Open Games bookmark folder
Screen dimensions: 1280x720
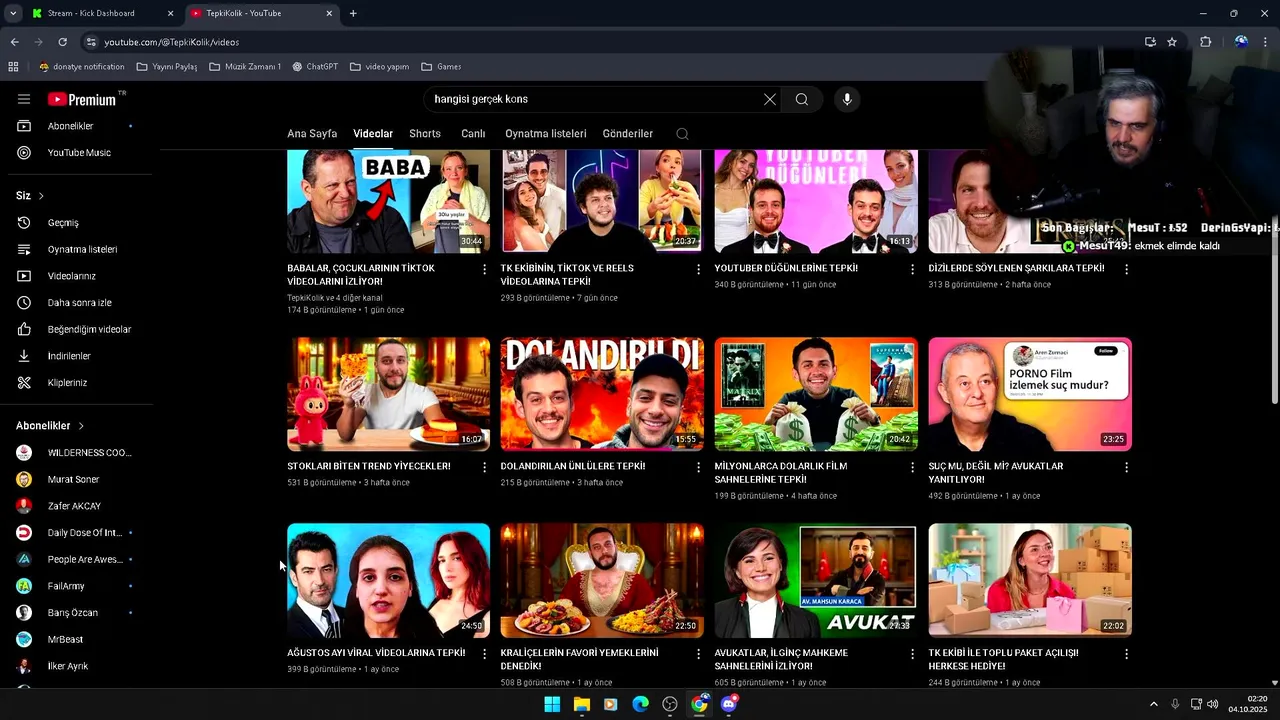pyautogui.click(x=441, y=67)
